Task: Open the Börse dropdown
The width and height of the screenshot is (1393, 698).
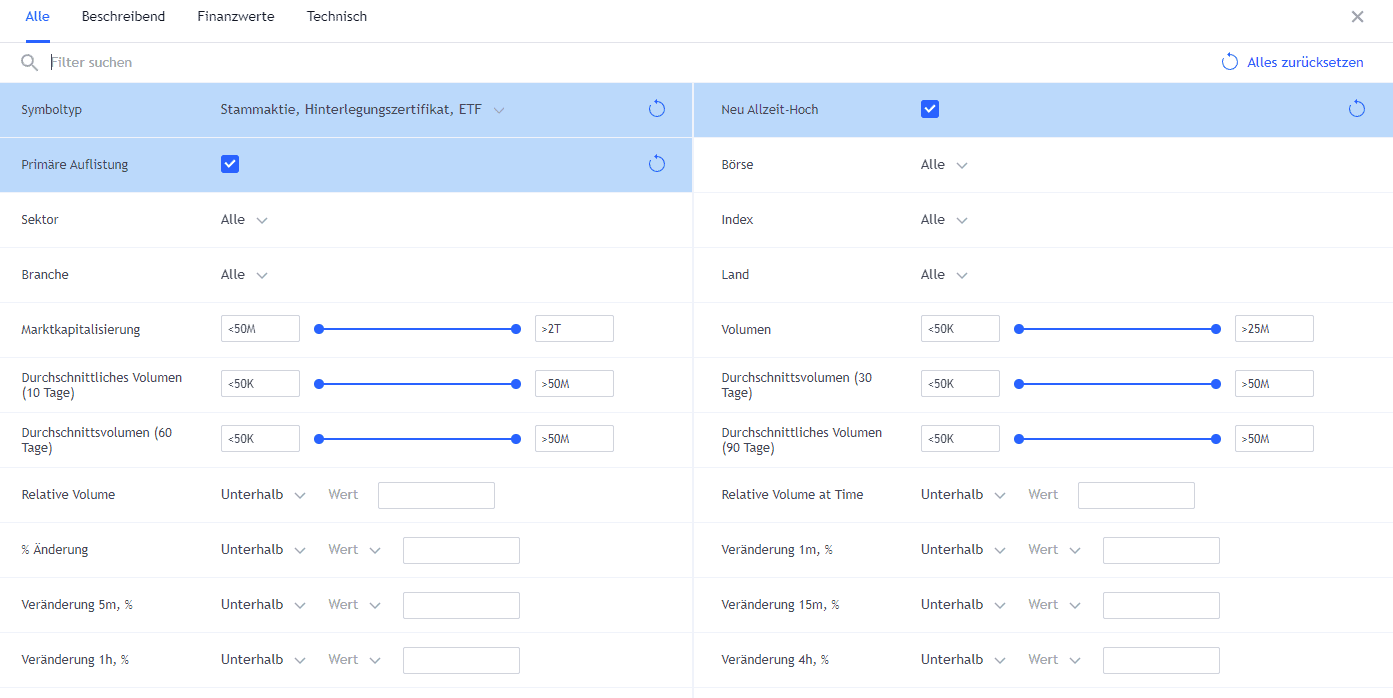Action: click(944, 165)
